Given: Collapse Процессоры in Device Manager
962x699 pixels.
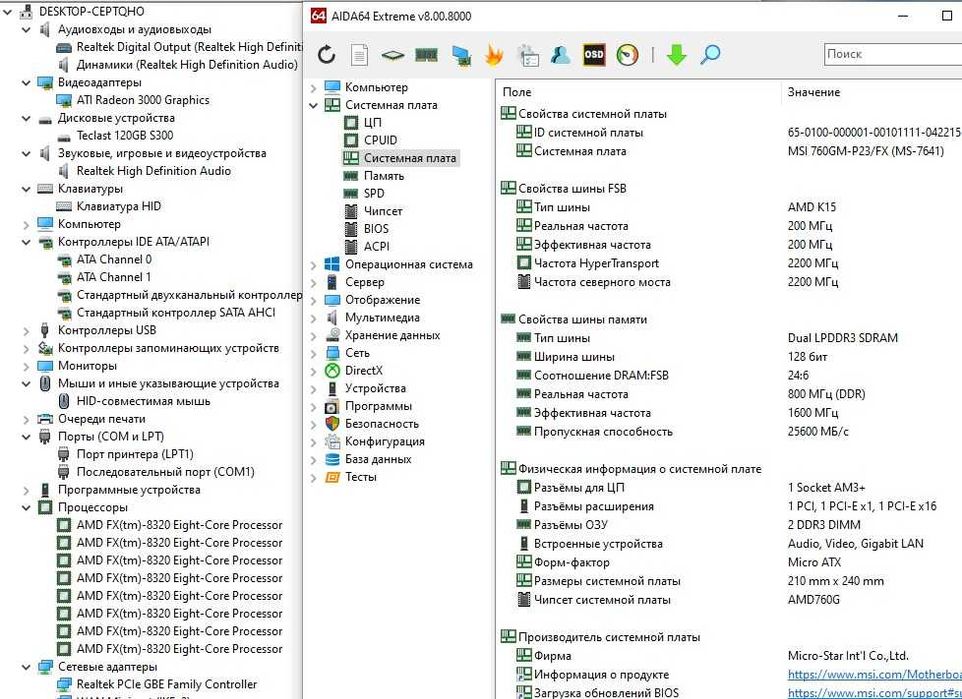Looking at the screenshot, I should coord(26,508).
